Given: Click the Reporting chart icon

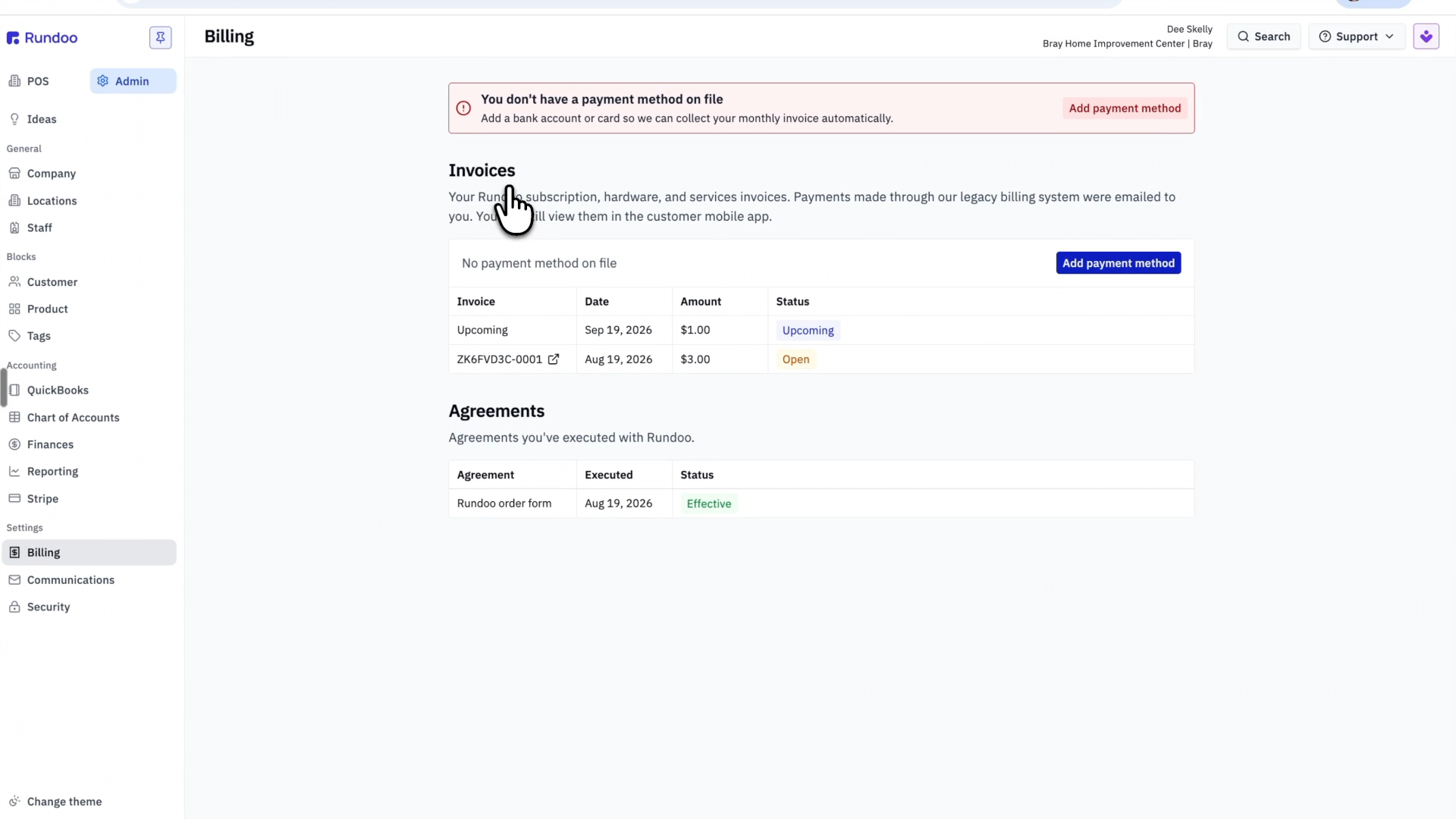Looking at the screenshot, I should coord(14,472).
